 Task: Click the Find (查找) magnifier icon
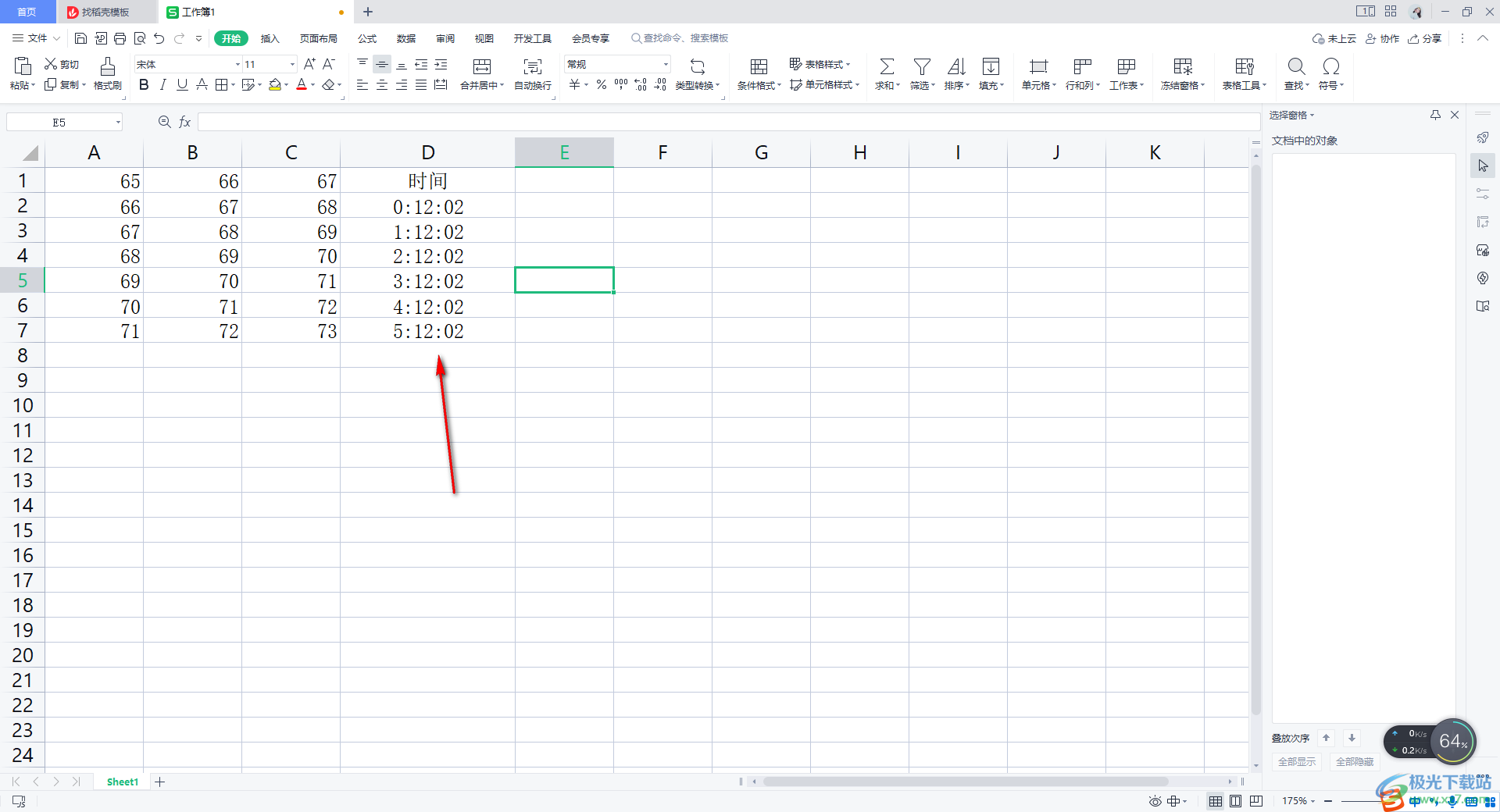click(x=1296, y=66)
